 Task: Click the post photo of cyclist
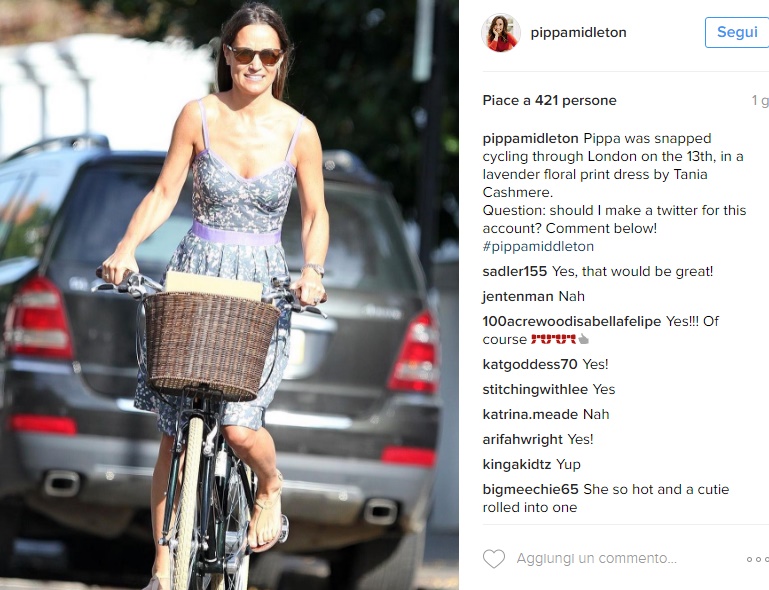click(229, 295)
